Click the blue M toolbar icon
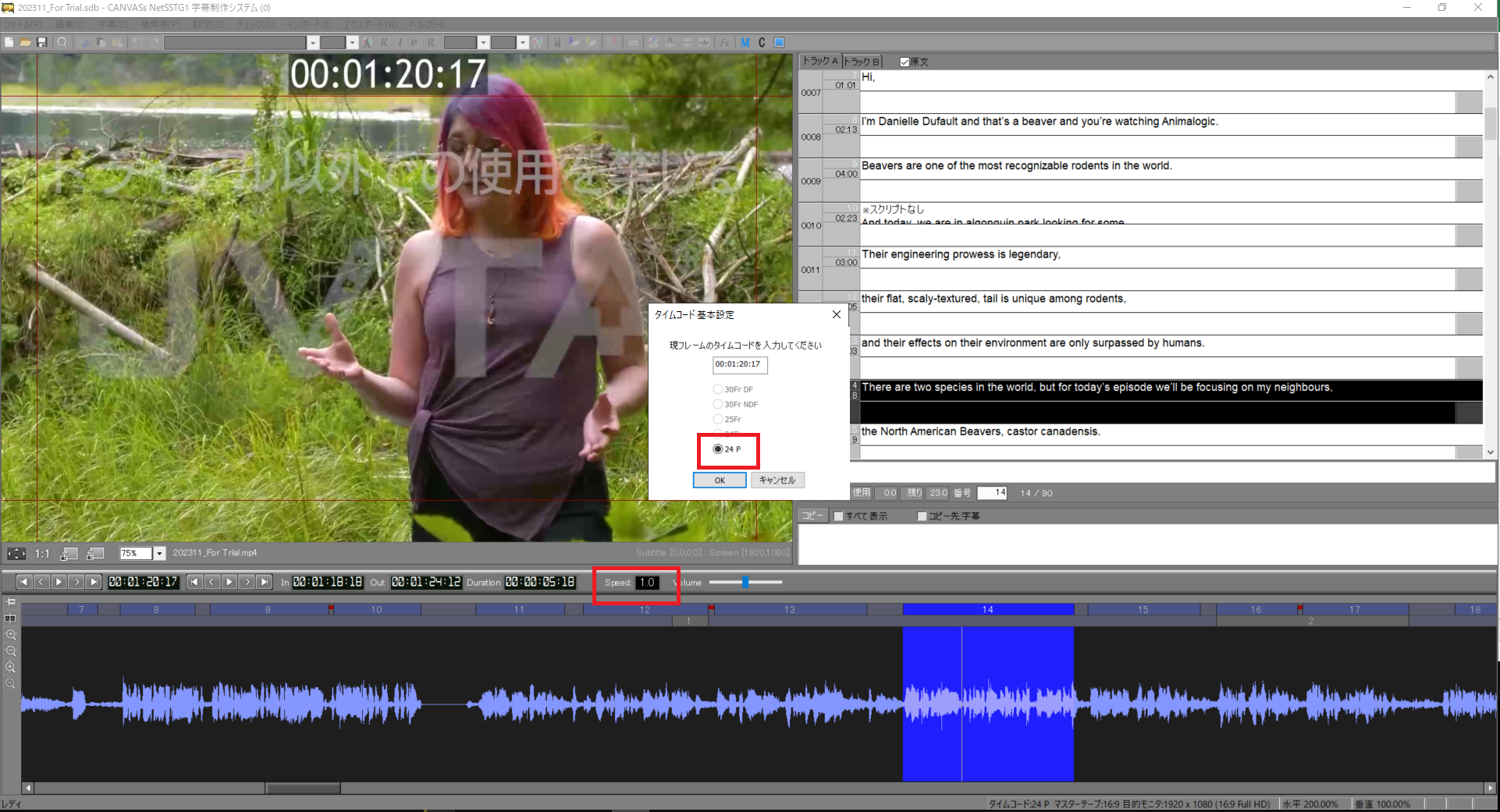This screenshot has height=812, width=1500. click(745, 42)
